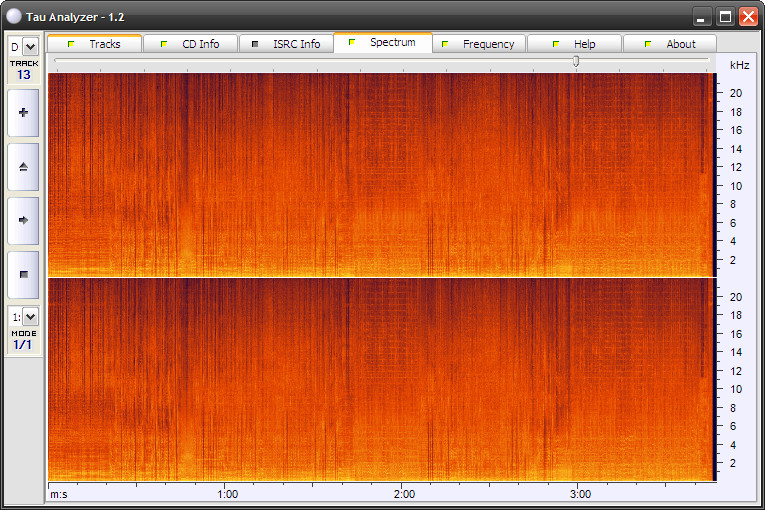
Task: Click the lower channel spectrogram
Action: coord(380,380)
